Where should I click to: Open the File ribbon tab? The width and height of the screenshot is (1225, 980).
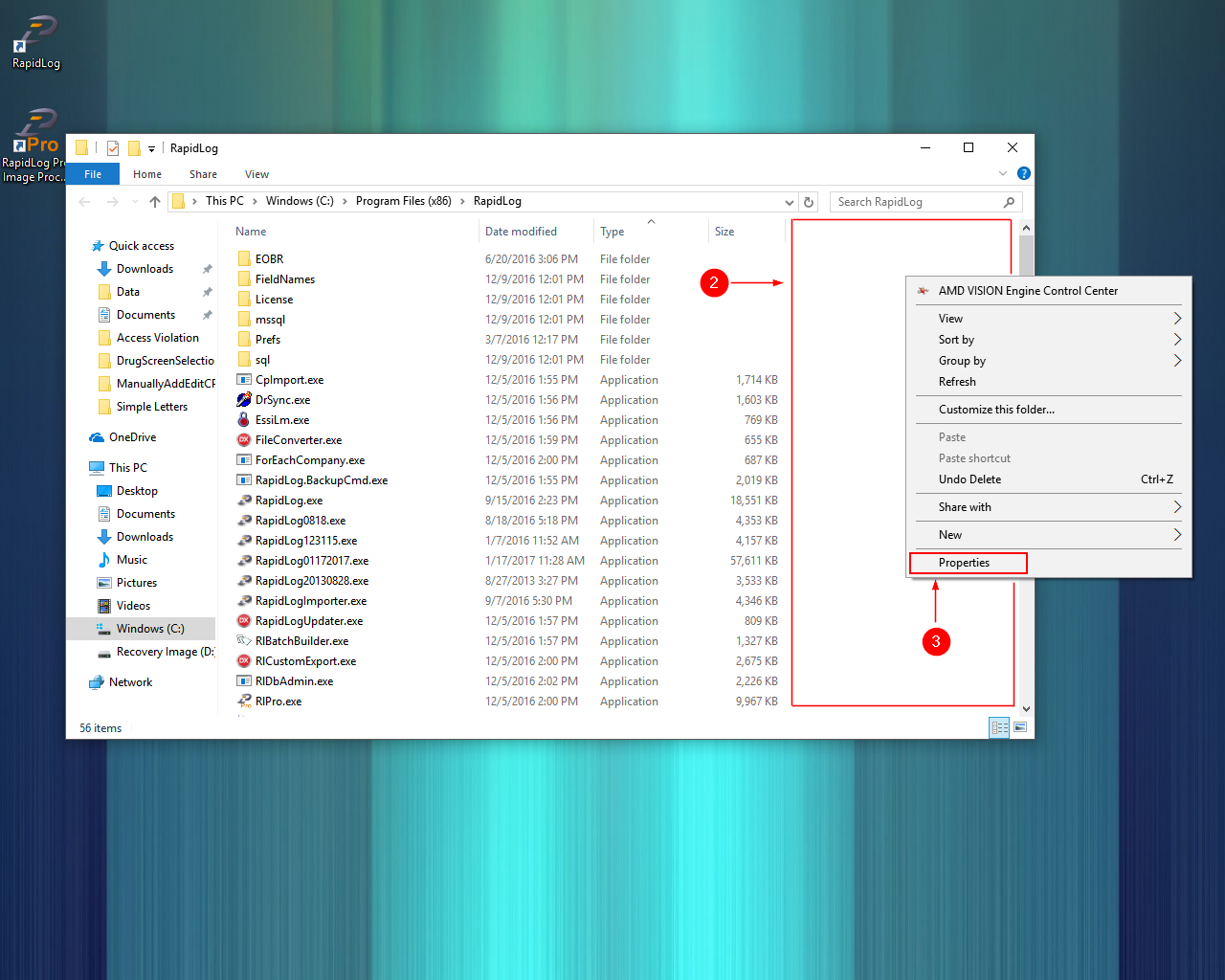(93, 174)
